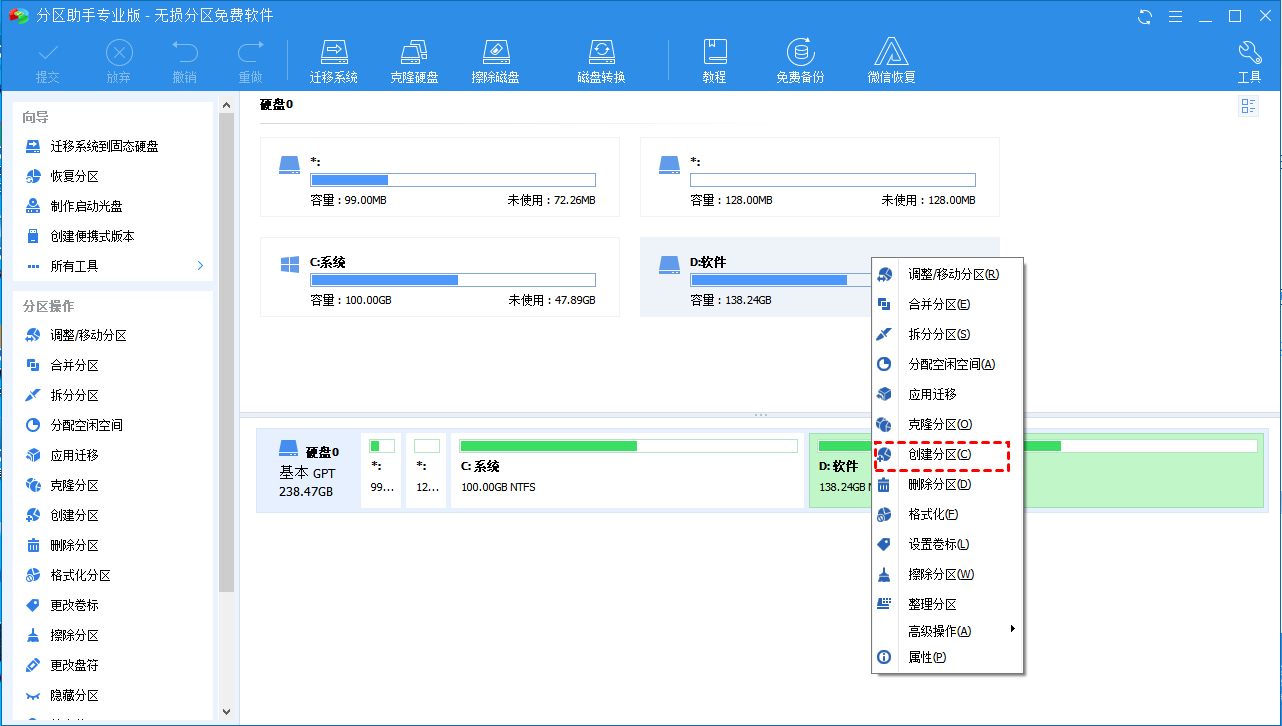Screen dimensions: 1282x726
Task: Click C:系统 usage bar in card
Action: (x=453, y=280)
